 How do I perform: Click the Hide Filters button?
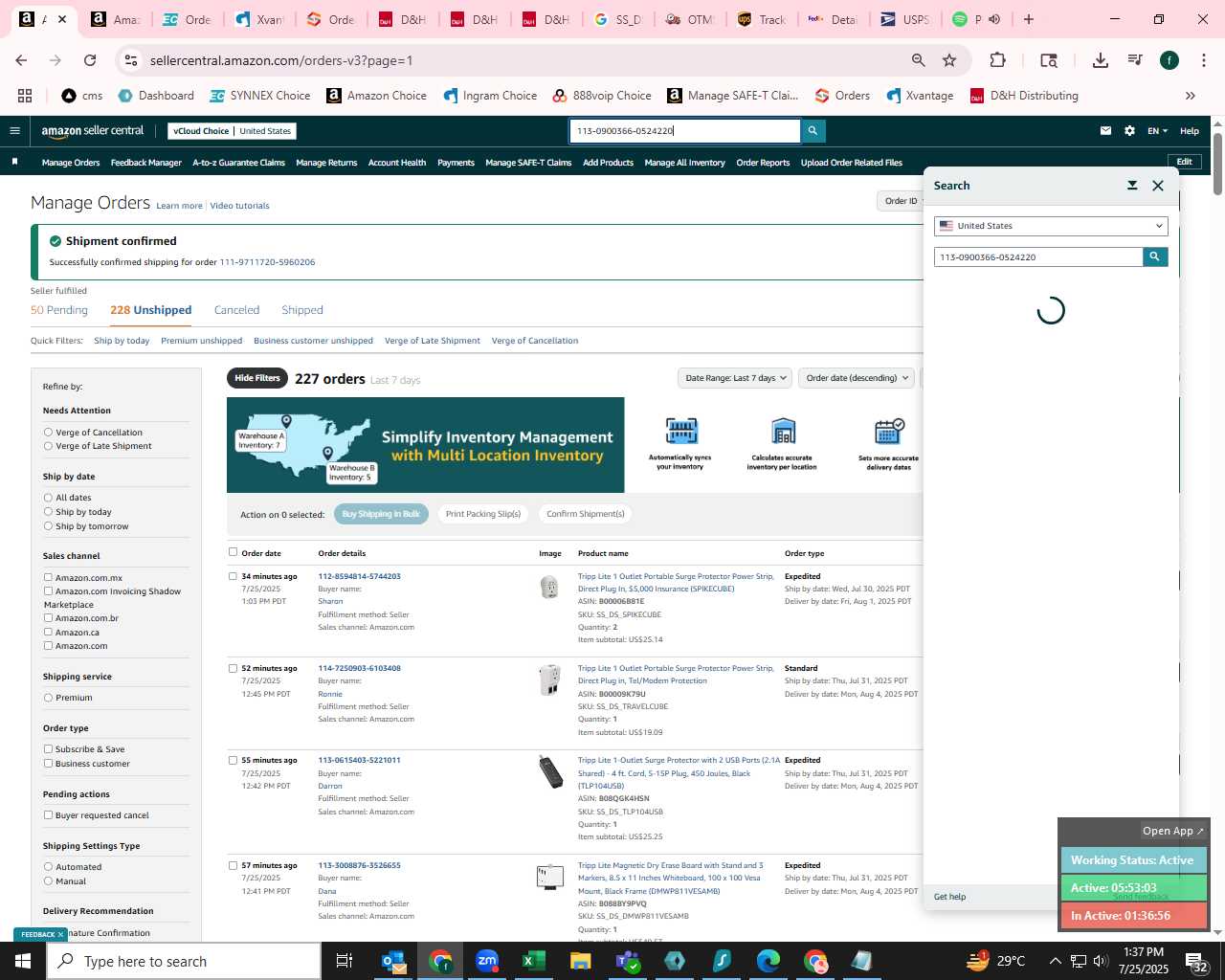257,378
